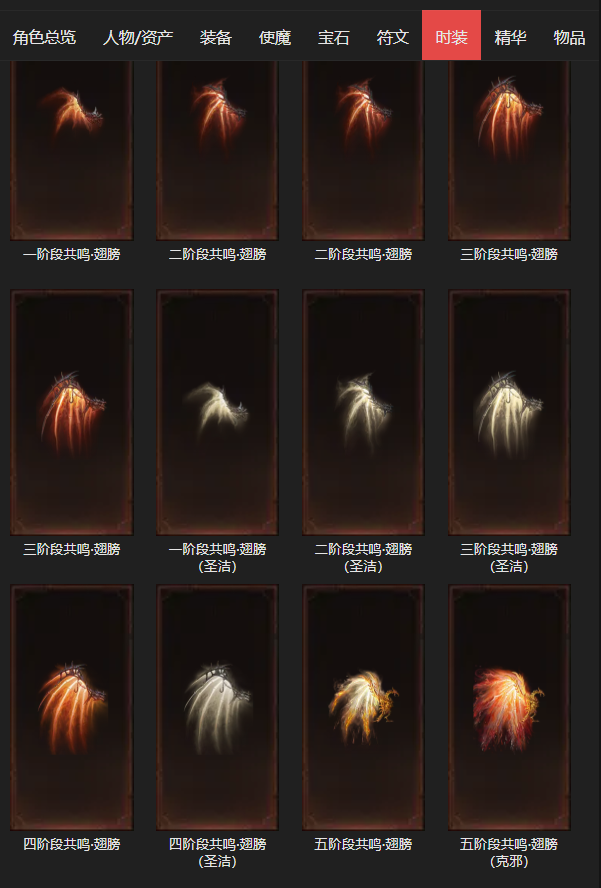Click the highlighted 时装 tab
Viewport: 601px width, 888px height.
pyautogui.click(x=451, y=35)
